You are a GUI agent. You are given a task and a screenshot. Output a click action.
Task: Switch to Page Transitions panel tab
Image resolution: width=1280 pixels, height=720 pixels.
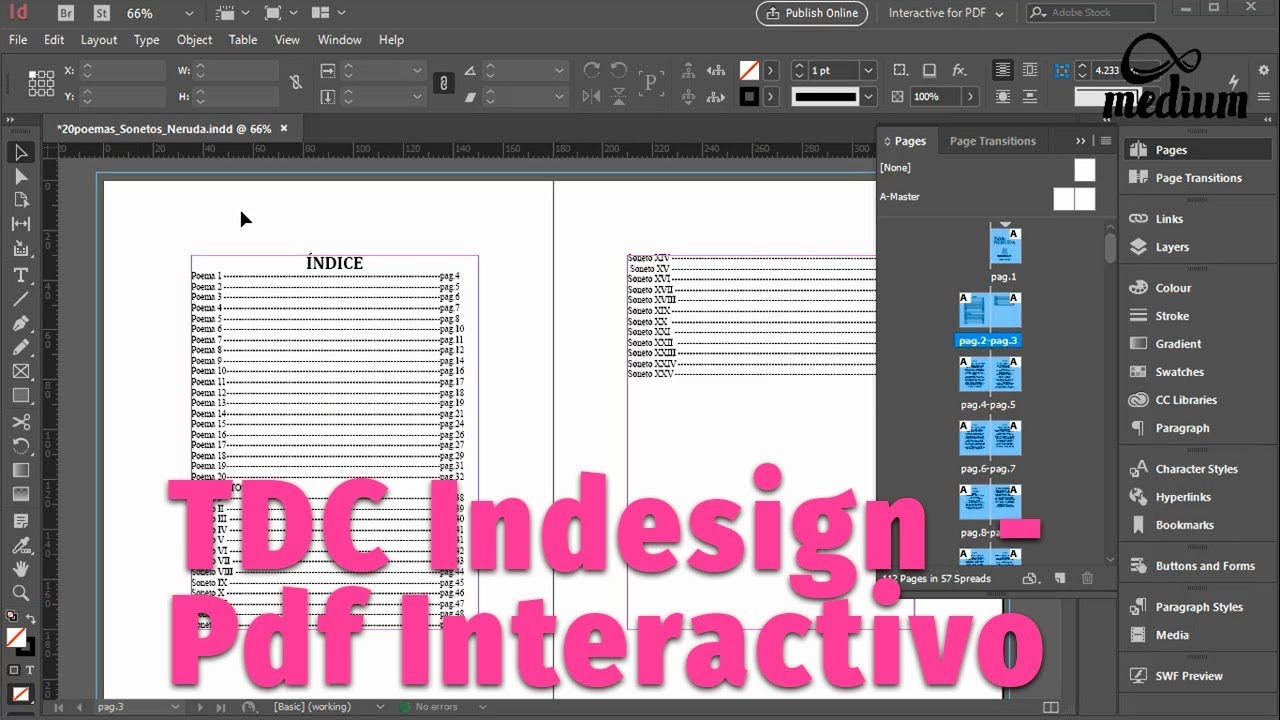pyautogui.click(x=992, y=141)
